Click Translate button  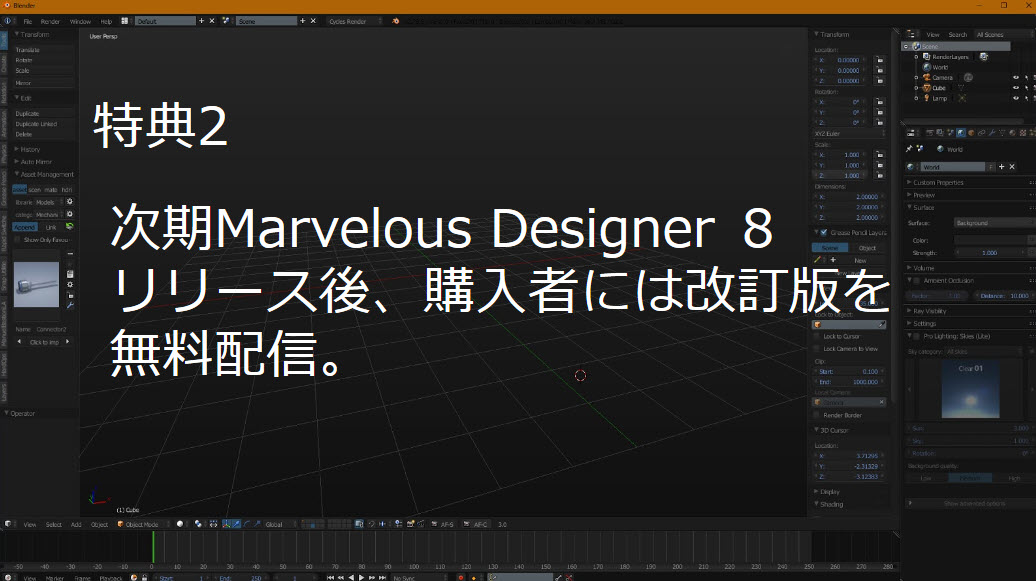pos(44,50)
